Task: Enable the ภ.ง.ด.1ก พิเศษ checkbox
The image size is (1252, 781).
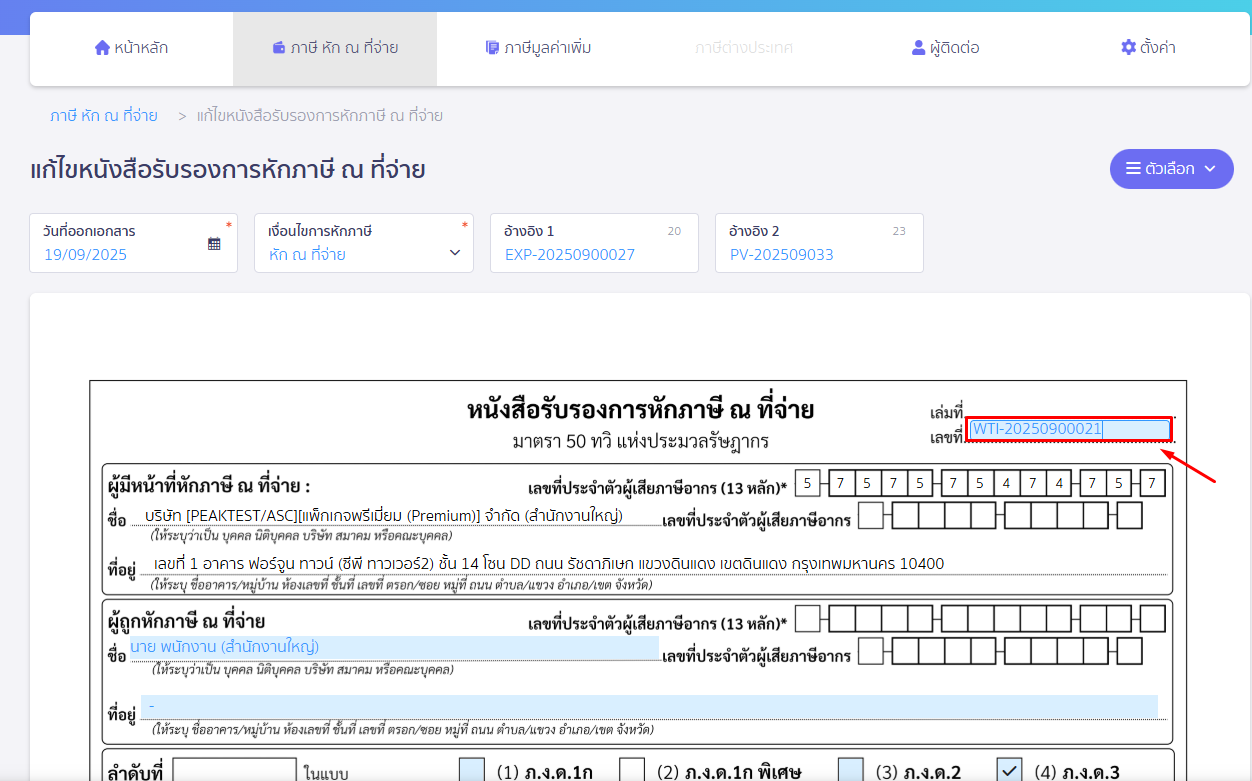Action: (632, 767)
